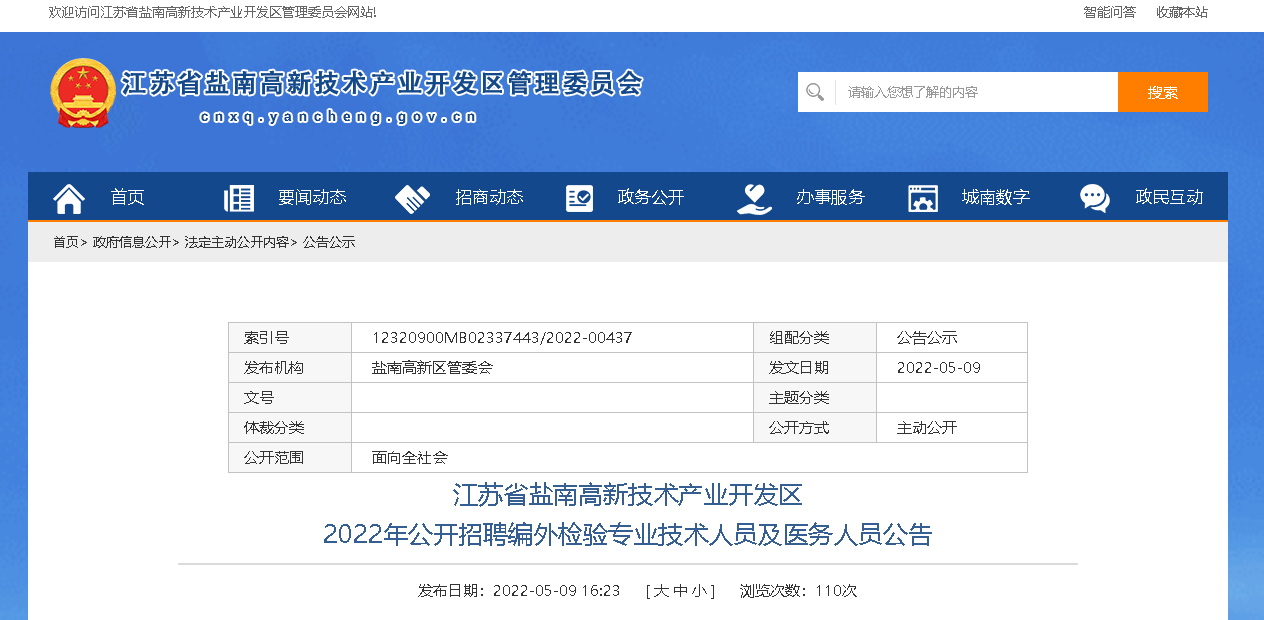Click the 组配分类 label cell
Viewport: 1264px width, 620px height.
tap(815, 338)
